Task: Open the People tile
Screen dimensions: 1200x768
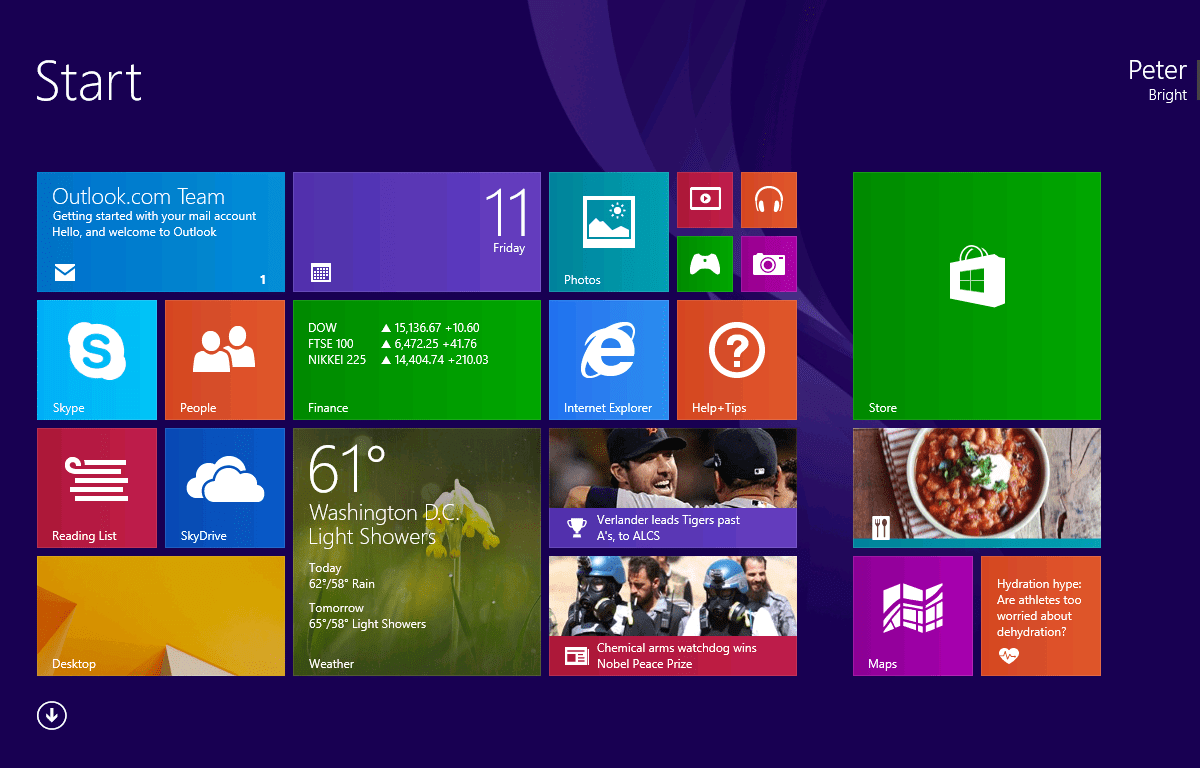Action: point(225,360)
